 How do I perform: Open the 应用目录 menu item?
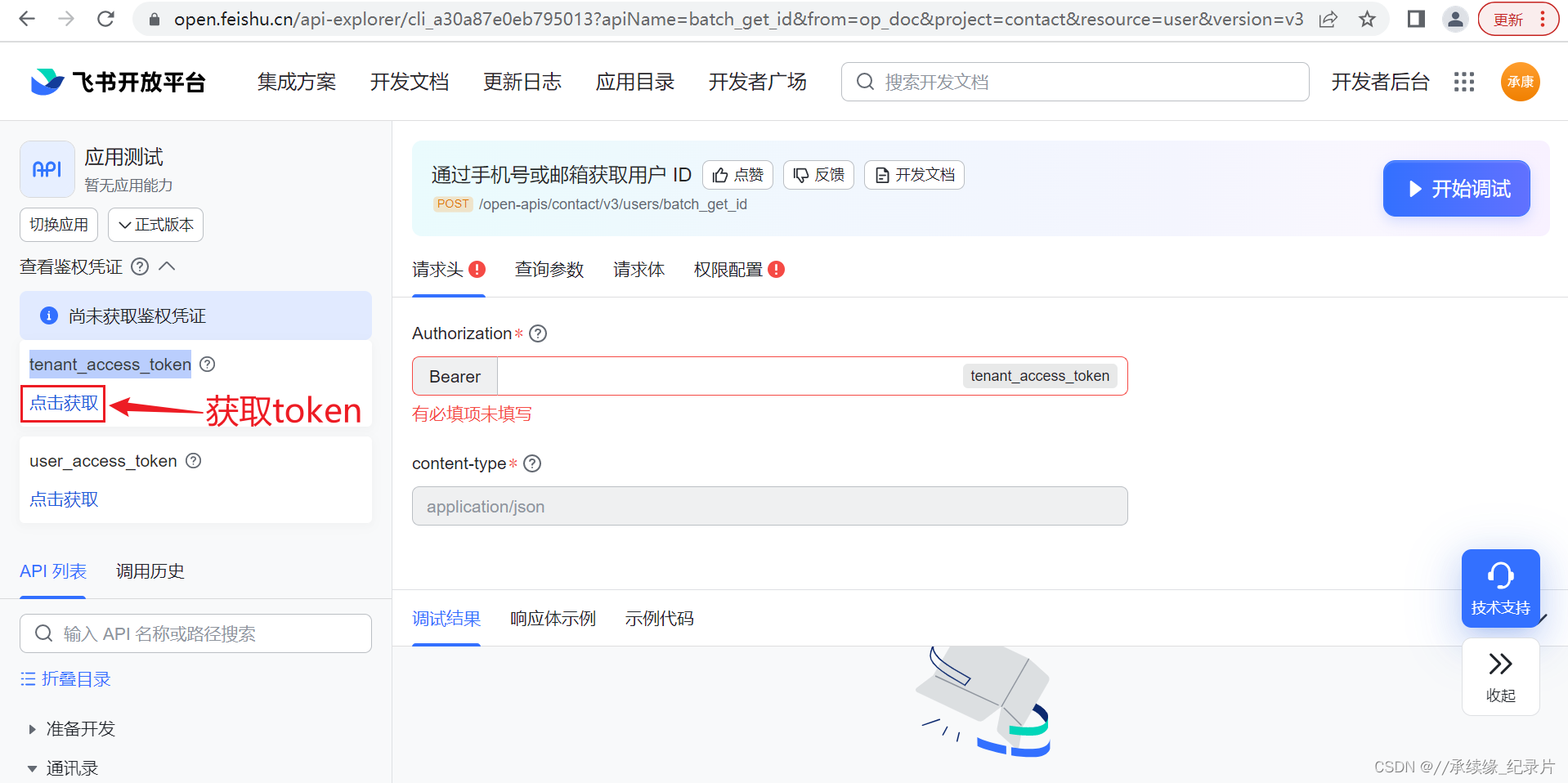[x=635, y=82]
